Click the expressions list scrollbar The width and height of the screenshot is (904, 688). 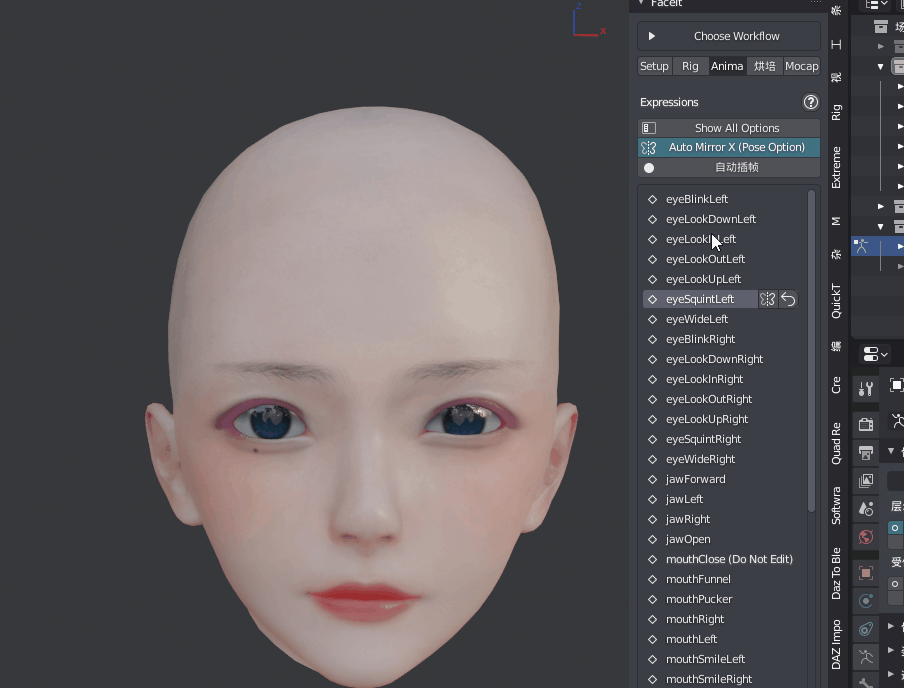coord(811,351)
